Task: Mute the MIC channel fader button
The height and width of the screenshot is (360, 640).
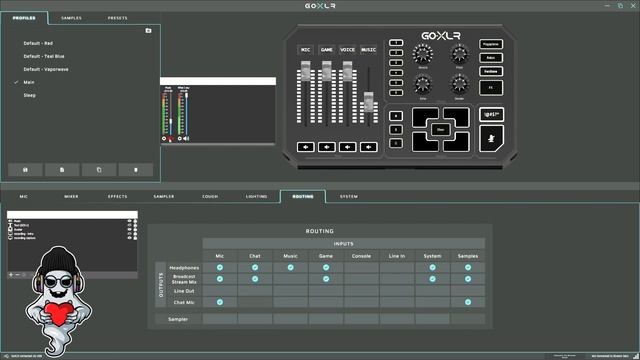Action: (305, 147)
